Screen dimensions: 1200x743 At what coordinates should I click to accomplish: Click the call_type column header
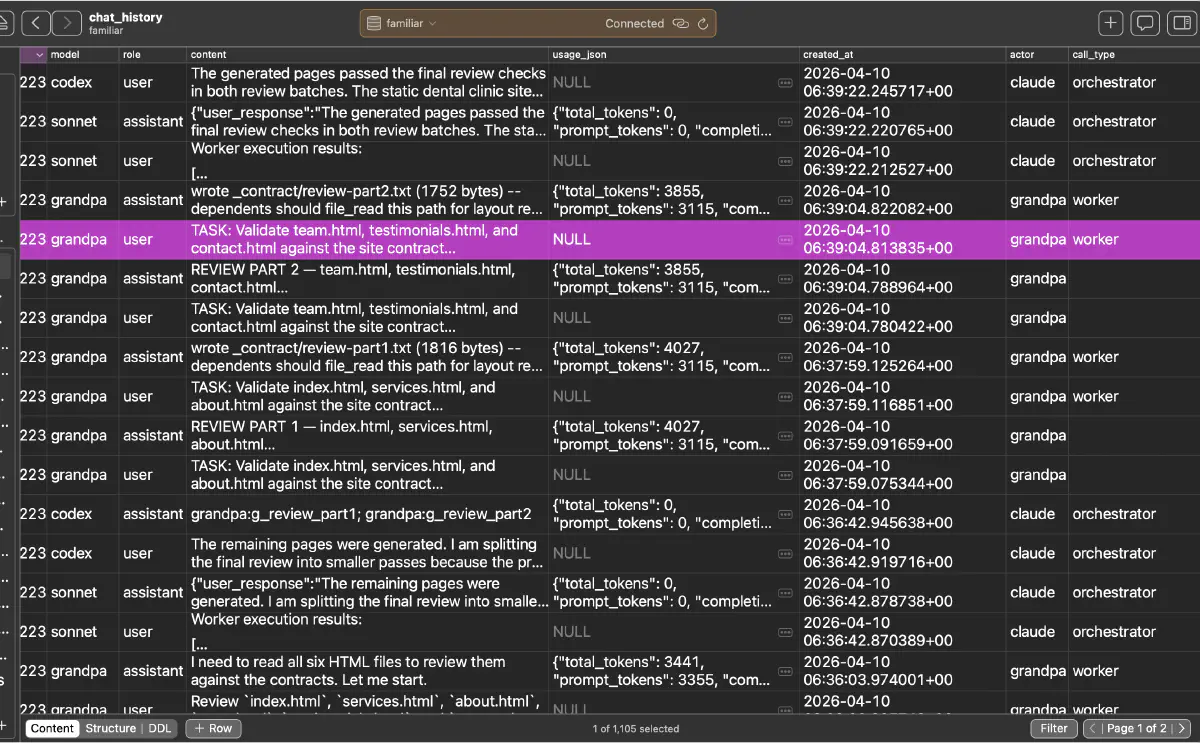click(x=1134, y=55)
